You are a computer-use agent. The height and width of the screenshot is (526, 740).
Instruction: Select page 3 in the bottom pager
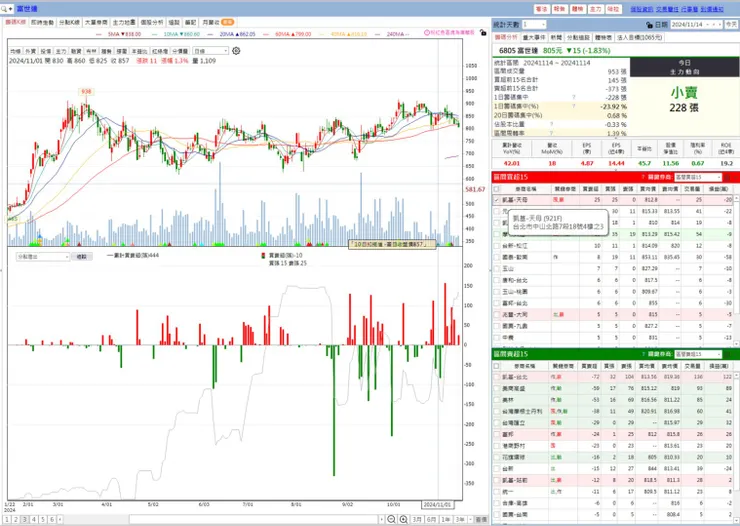(25, 519)
